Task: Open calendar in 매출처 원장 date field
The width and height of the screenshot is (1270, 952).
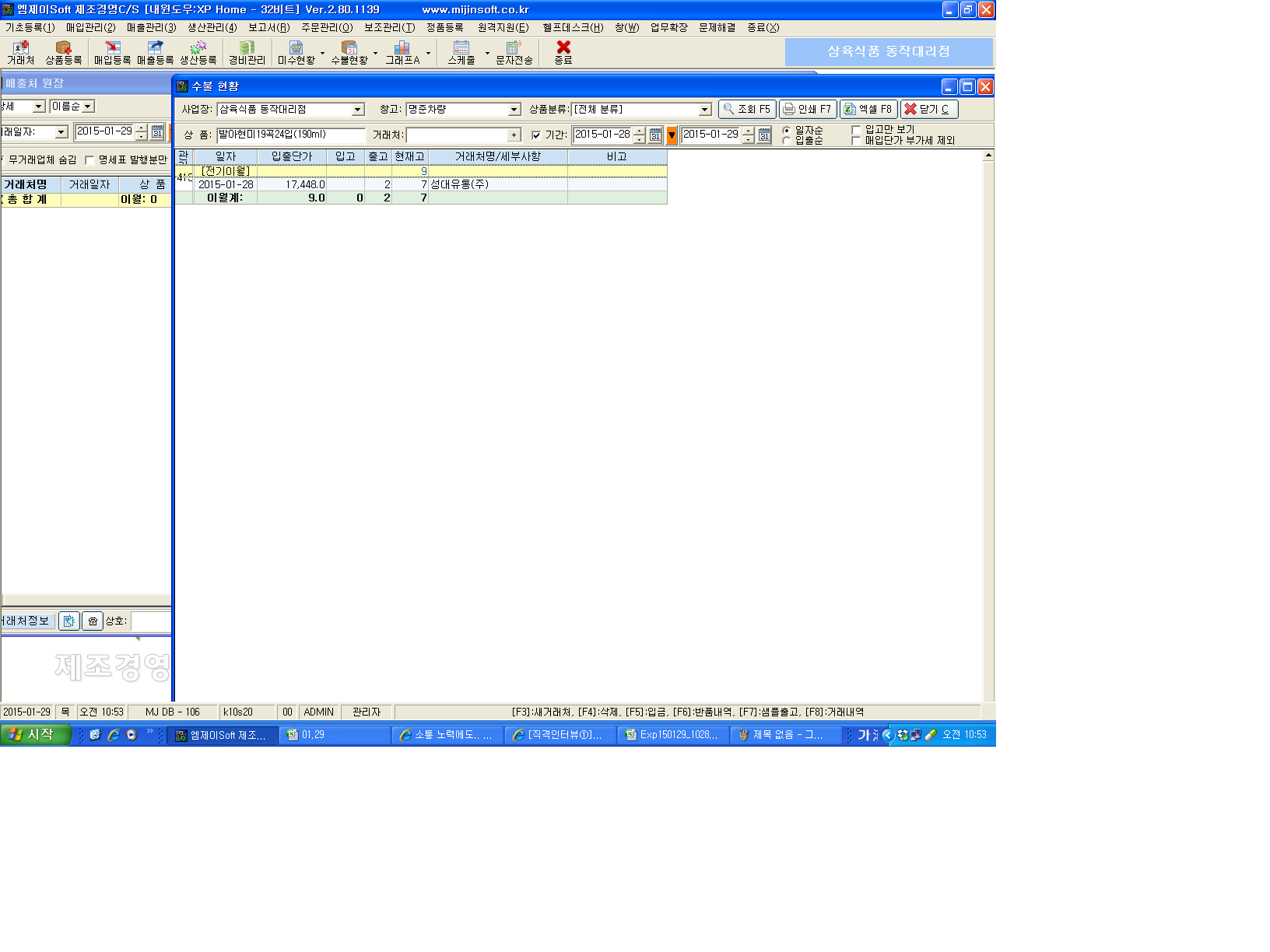Action: (157, 132)
